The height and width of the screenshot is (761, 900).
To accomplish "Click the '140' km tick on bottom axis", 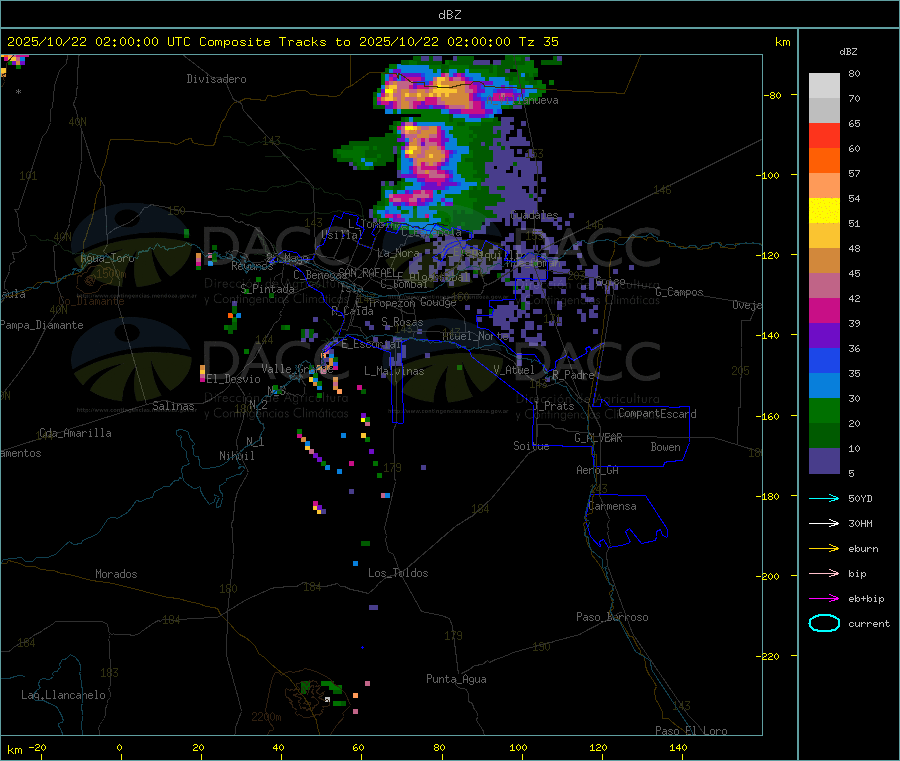I will tap(678, 748).
